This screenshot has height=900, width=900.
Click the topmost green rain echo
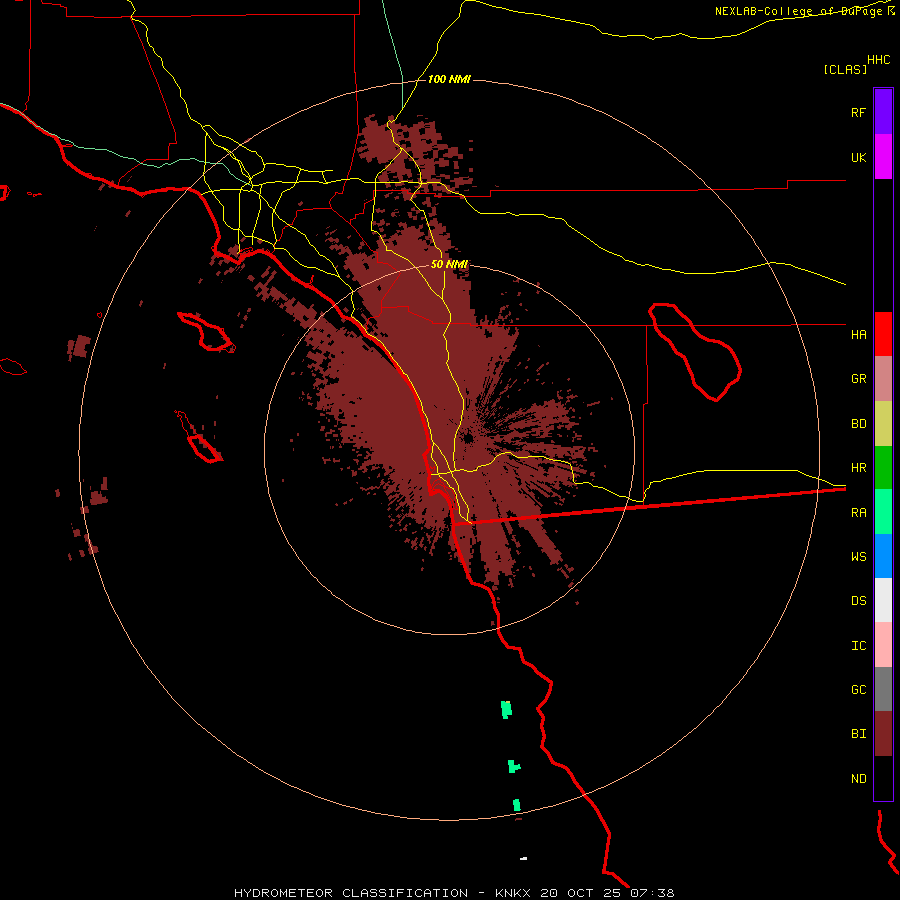tap(506, 709)
